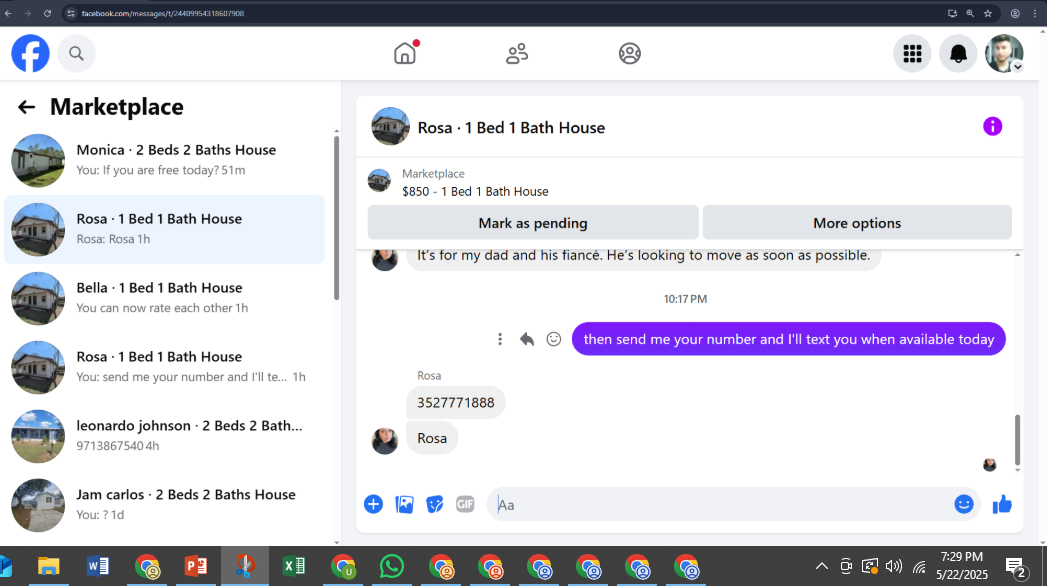The image size is (1047, 586).
Task: Open Bella 1 Bed 1 Bath House chat
Action: pyautogui.click(x=164, y=298)
